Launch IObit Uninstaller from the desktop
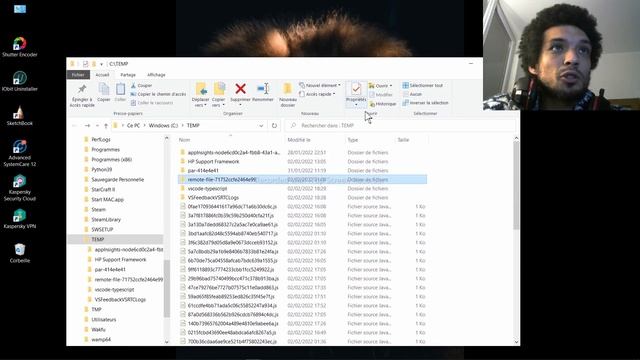The height and width of the screenshot is (360, 640). (x=20, y=81)
